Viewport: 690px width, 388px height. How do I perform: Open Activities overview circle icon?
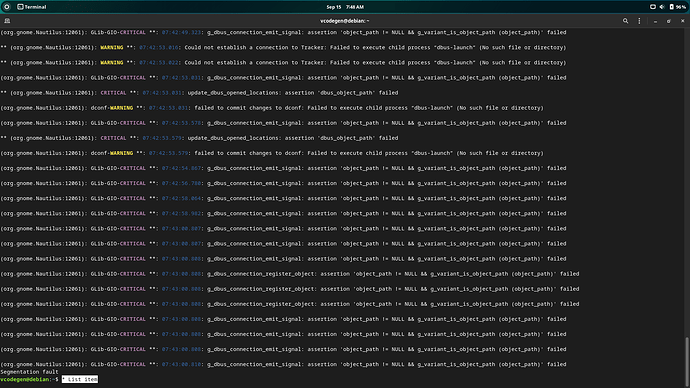click(7, 7)
